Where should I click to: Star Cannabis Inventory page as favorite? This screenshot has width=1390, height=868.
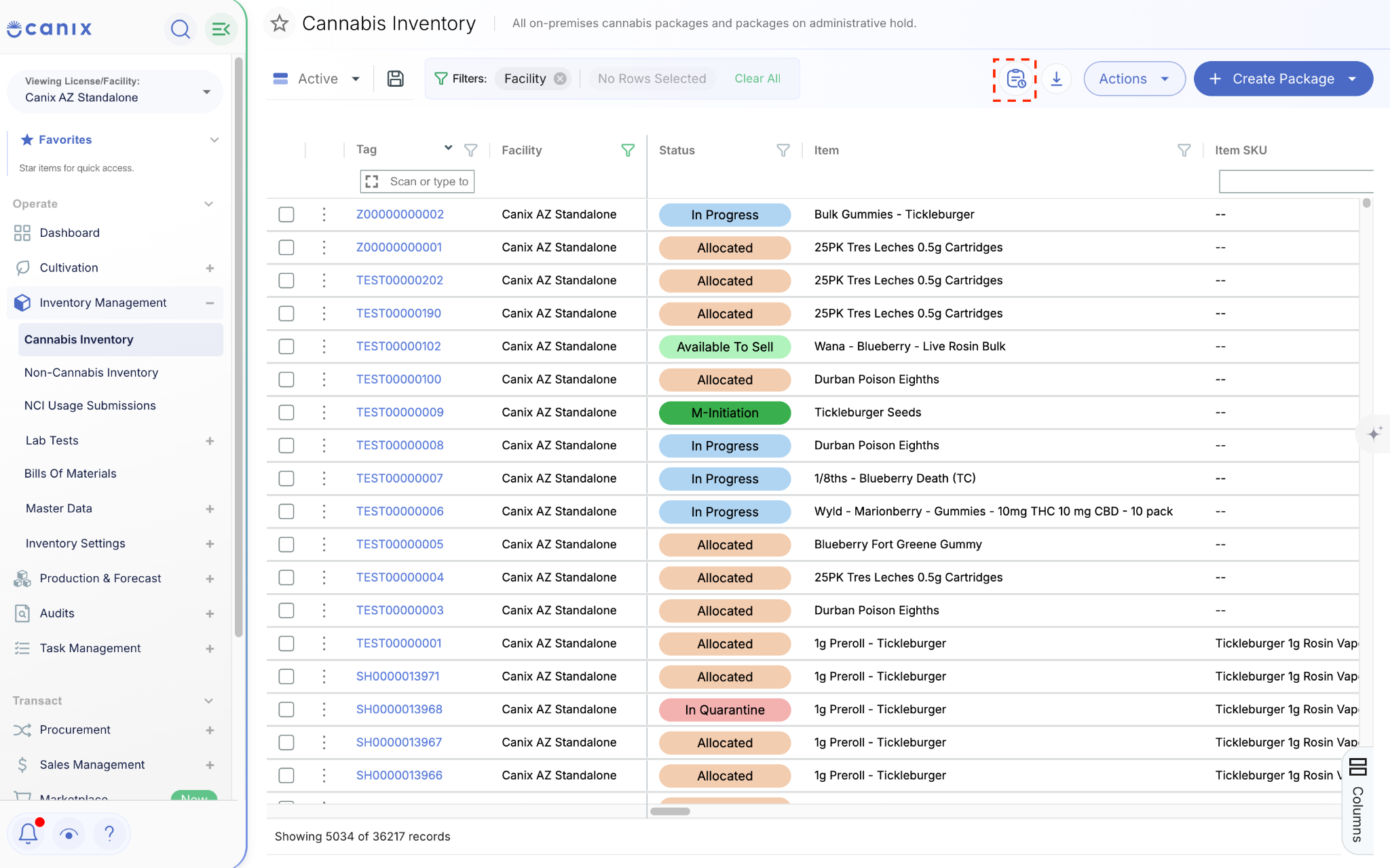pyautogui.click(x=280, y=24)
